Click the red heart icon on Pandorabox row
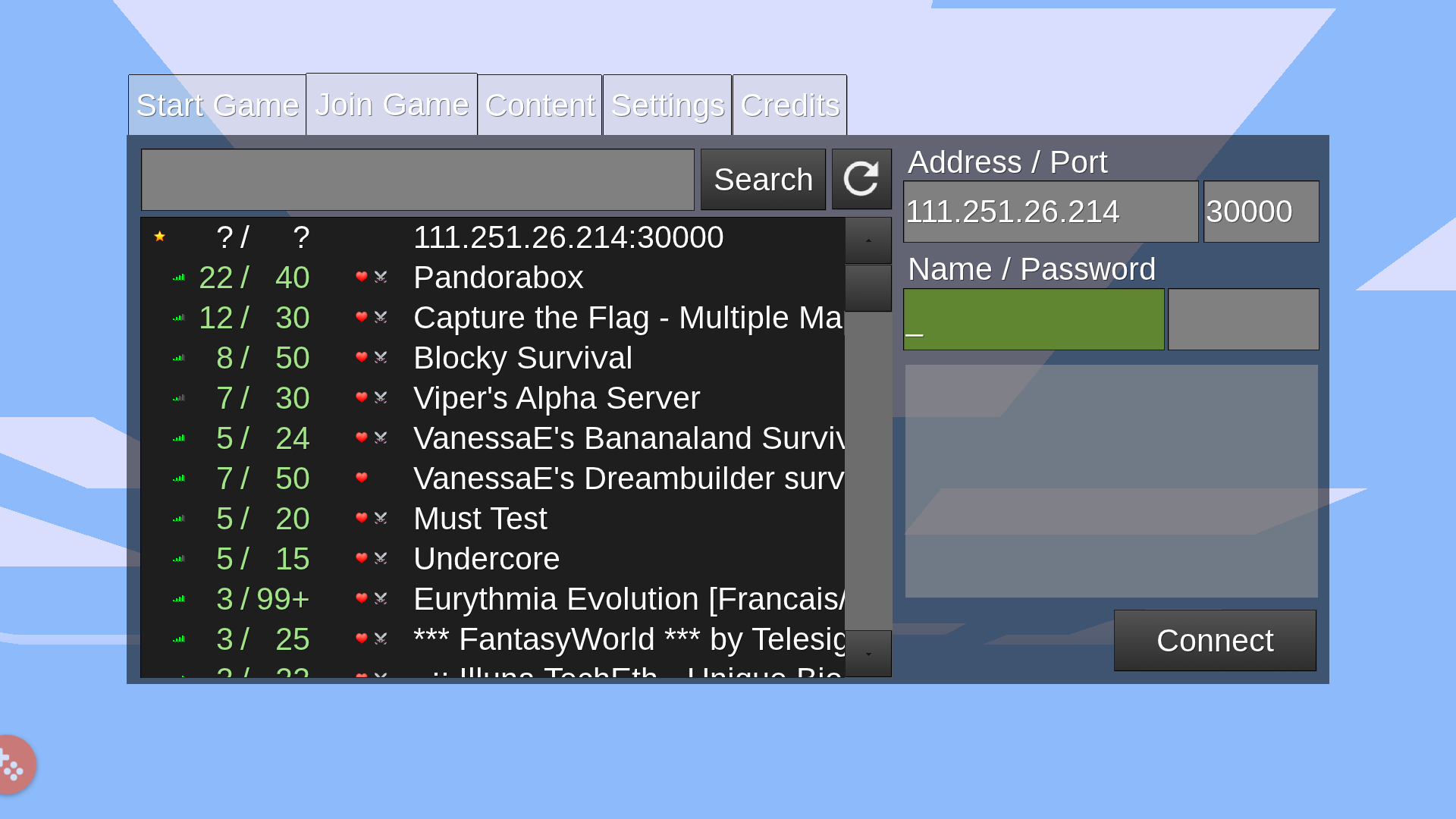Image resolution: width=1456 pixels, height=819 pixels. pyautogui.click(x=362, y=277)
